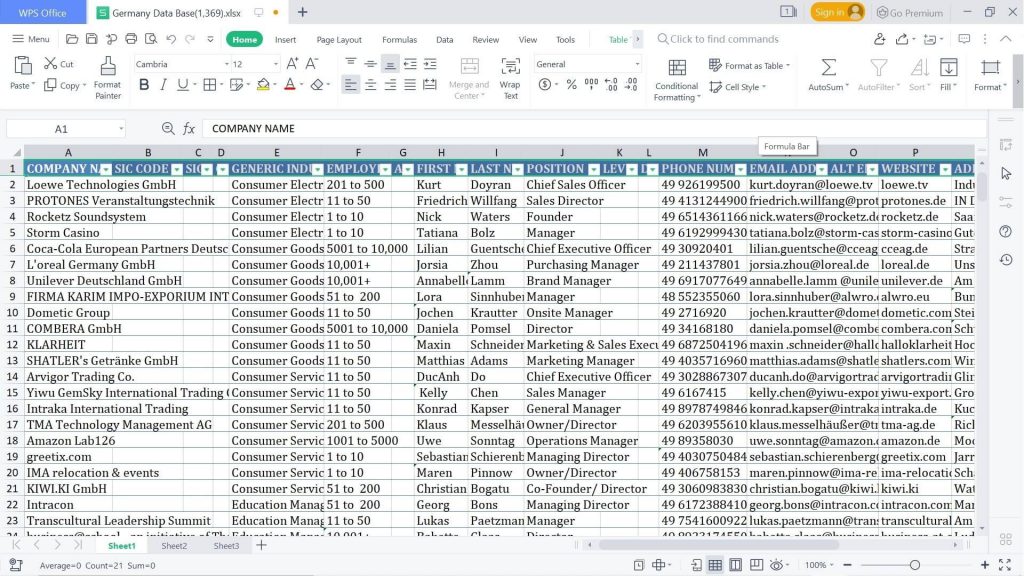The image size is (1024, 576).
Task: Click the help question mark in right sidebar
Action: (1006, 232)
